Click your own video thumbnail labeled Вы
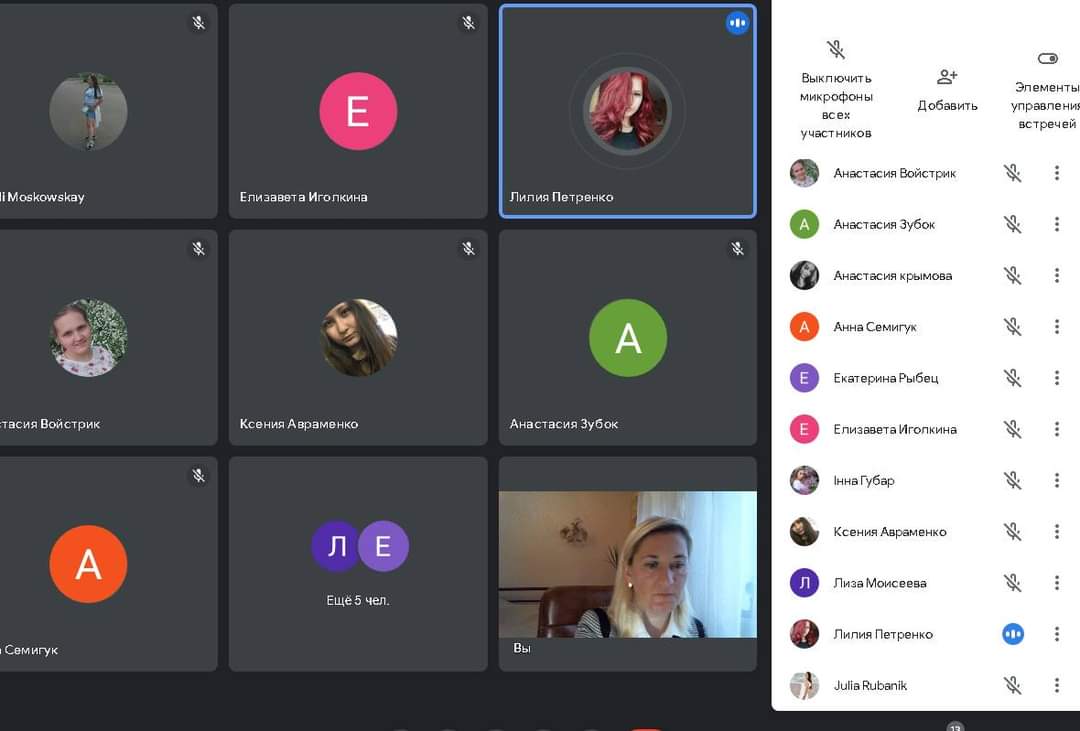1080x731 pixels. [x=627, y=564]
